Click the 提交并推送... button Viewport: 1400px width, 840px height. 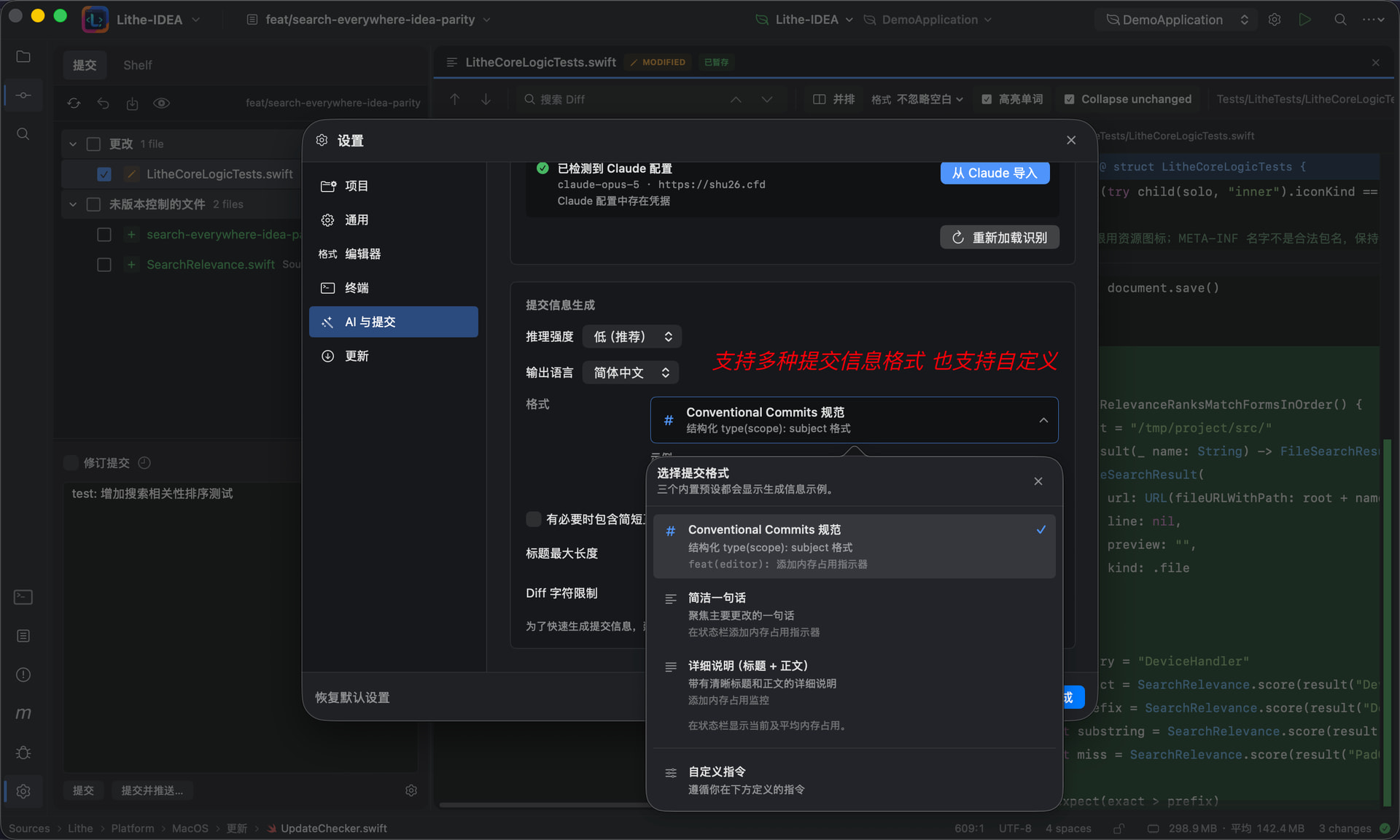click(152, 790)
